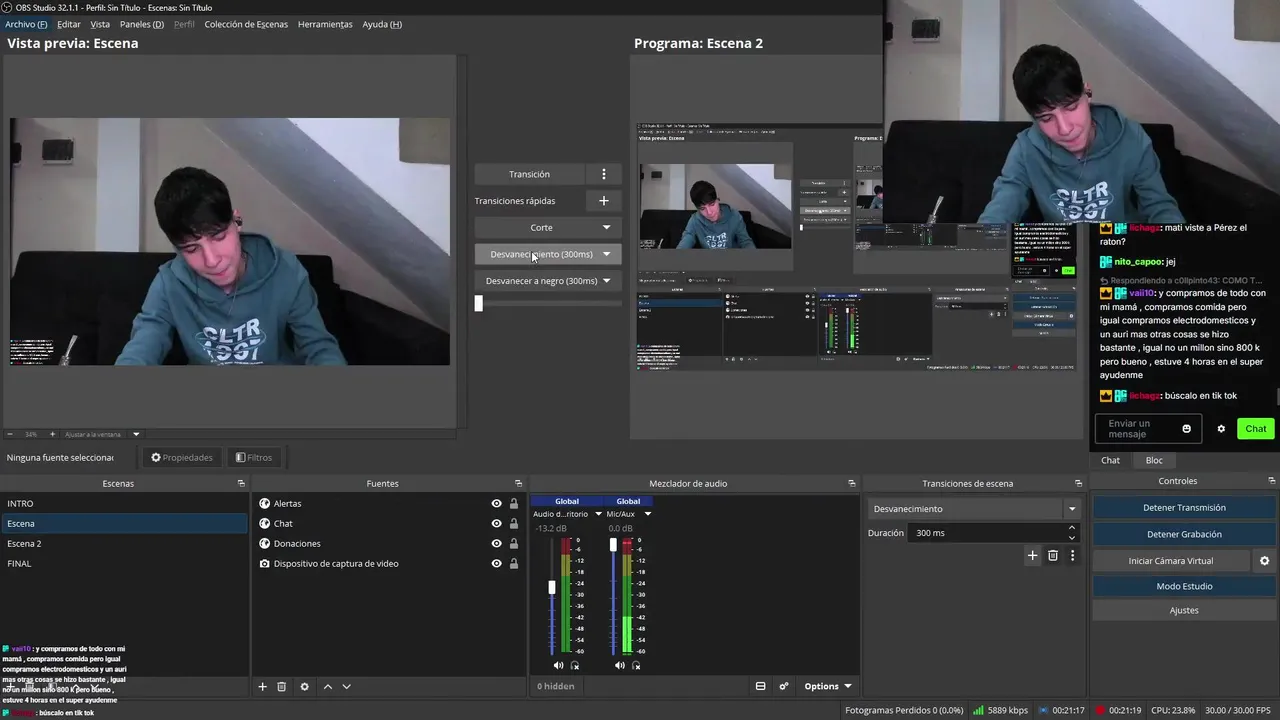Click the Transición button
1280x720 pixels.
point(529,174)
